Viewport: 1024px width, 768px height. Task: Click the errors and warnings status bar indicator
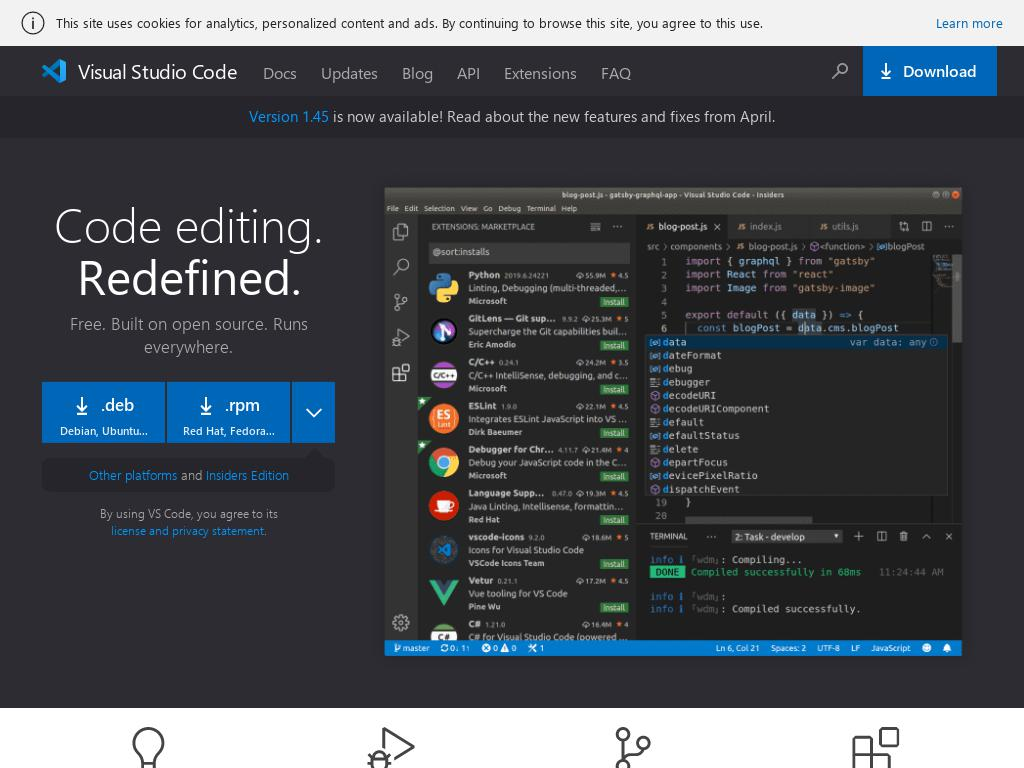[x=499, y=648]
